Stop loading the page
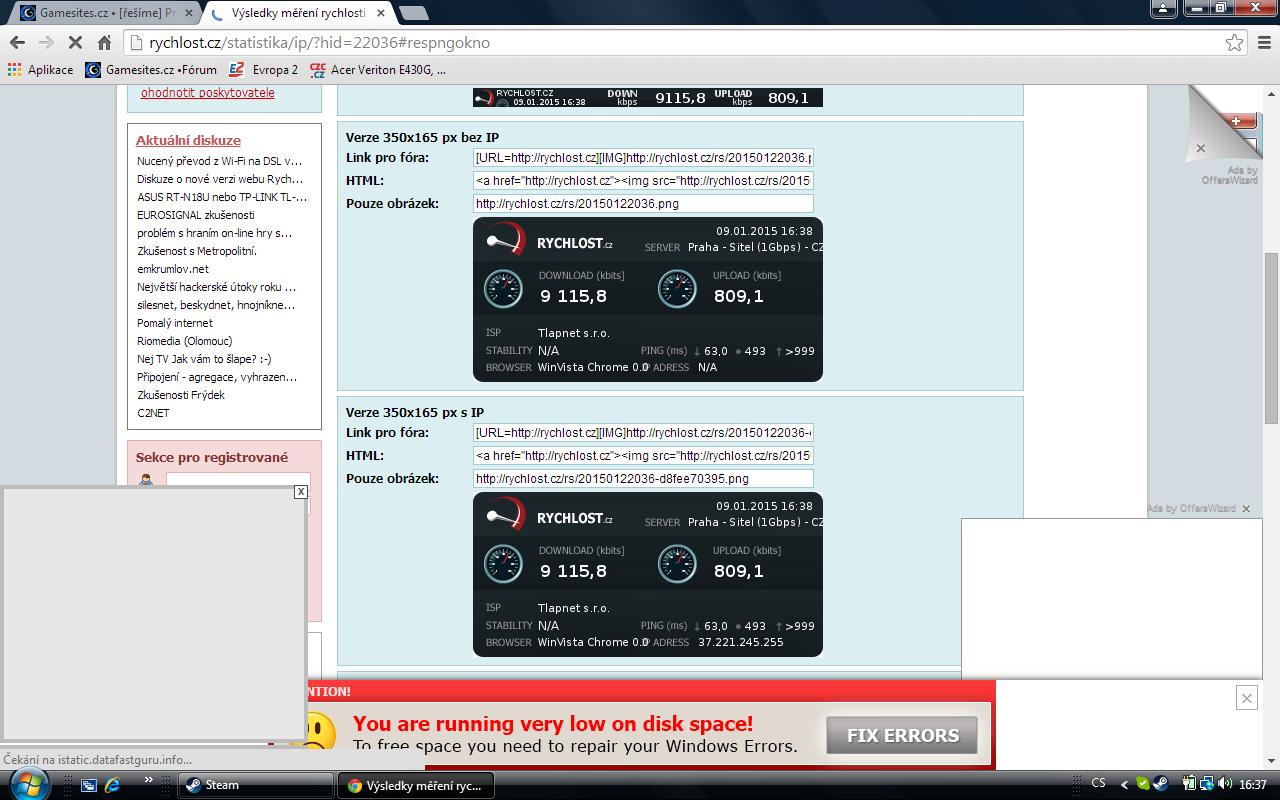 75,43
